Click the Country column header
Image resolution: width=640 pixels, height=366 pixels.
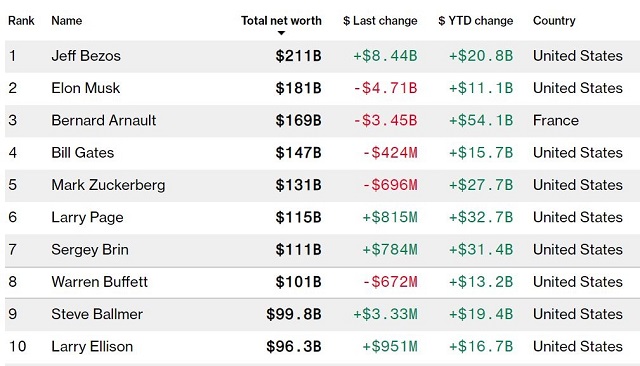pyautogui.click(x=554, y=21)
